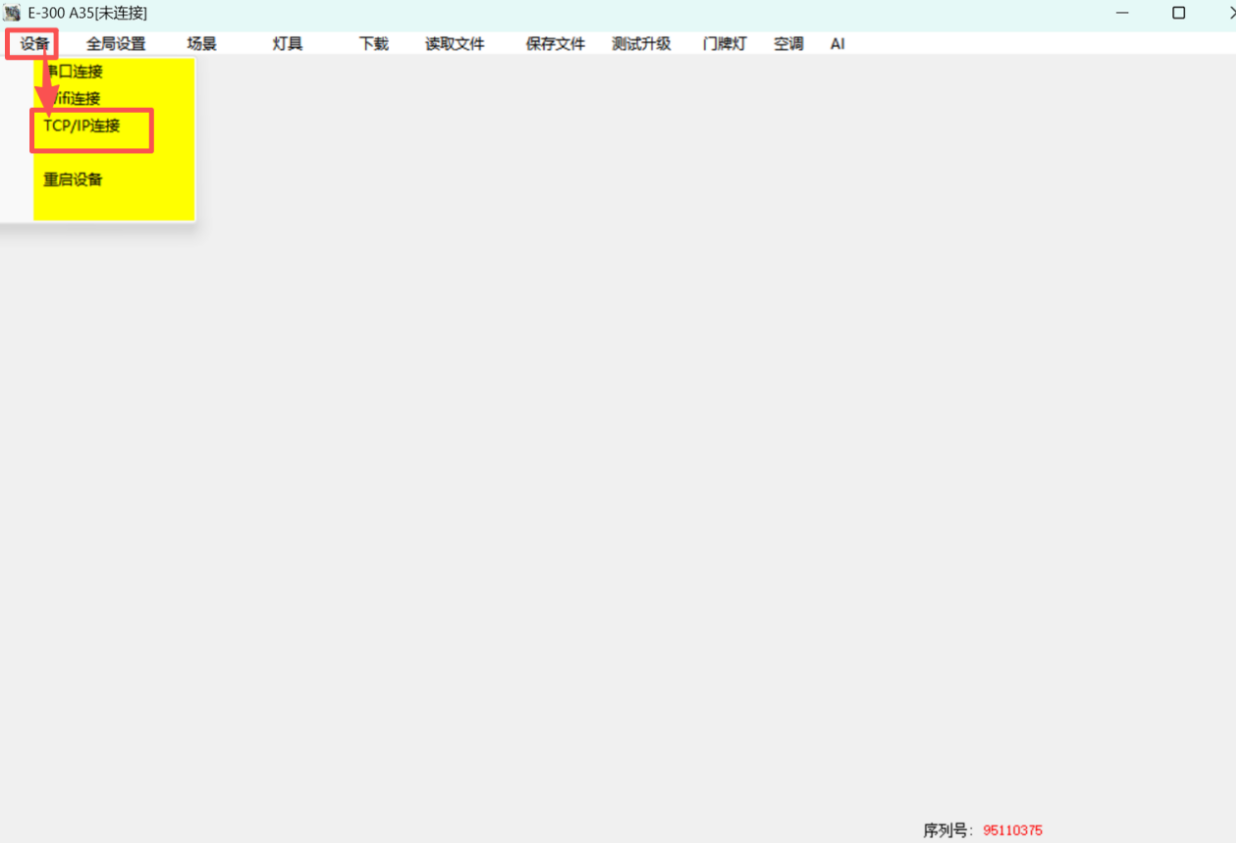The width and height of the screenshot is (1236, 843).
Task: Open the 测试升级 menu
Action: pos(642,44)
